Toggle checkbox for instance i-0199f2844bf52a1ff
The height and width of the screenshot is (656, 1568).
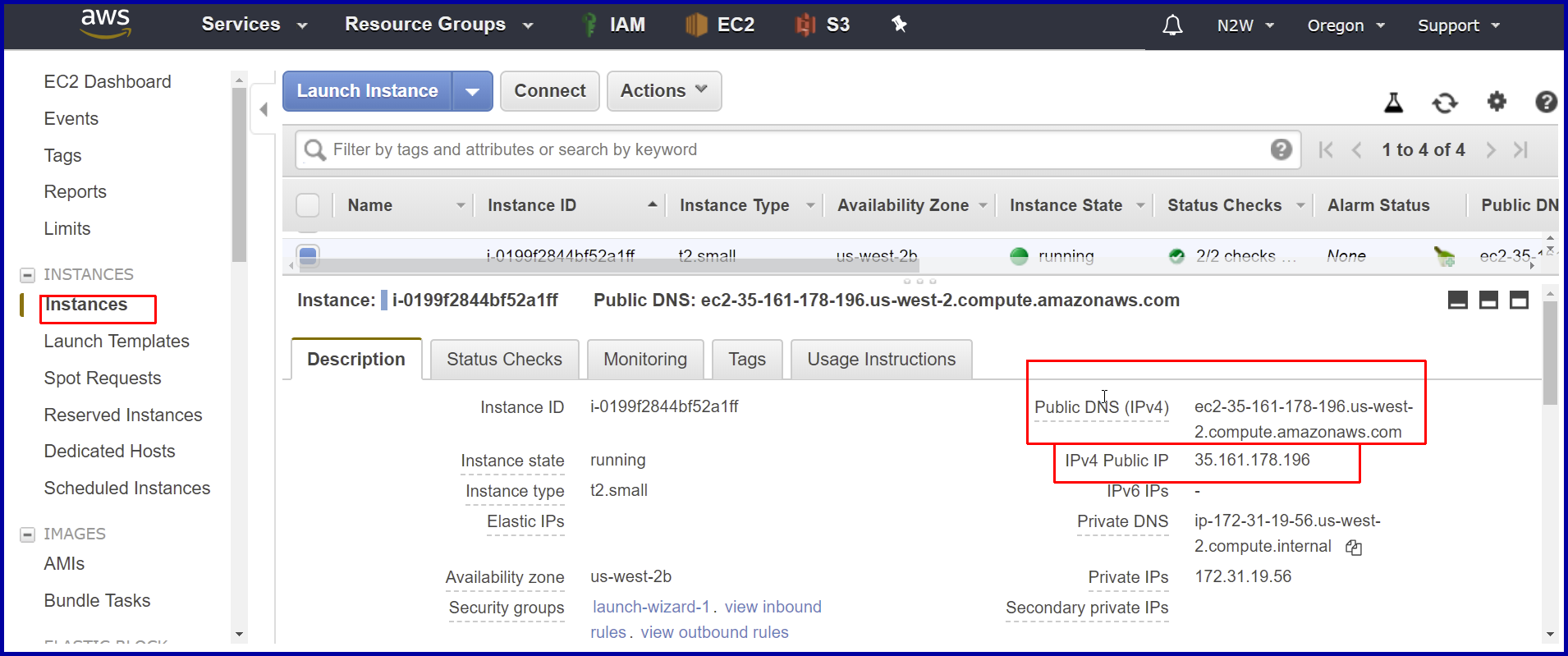[x=308, y=256]
